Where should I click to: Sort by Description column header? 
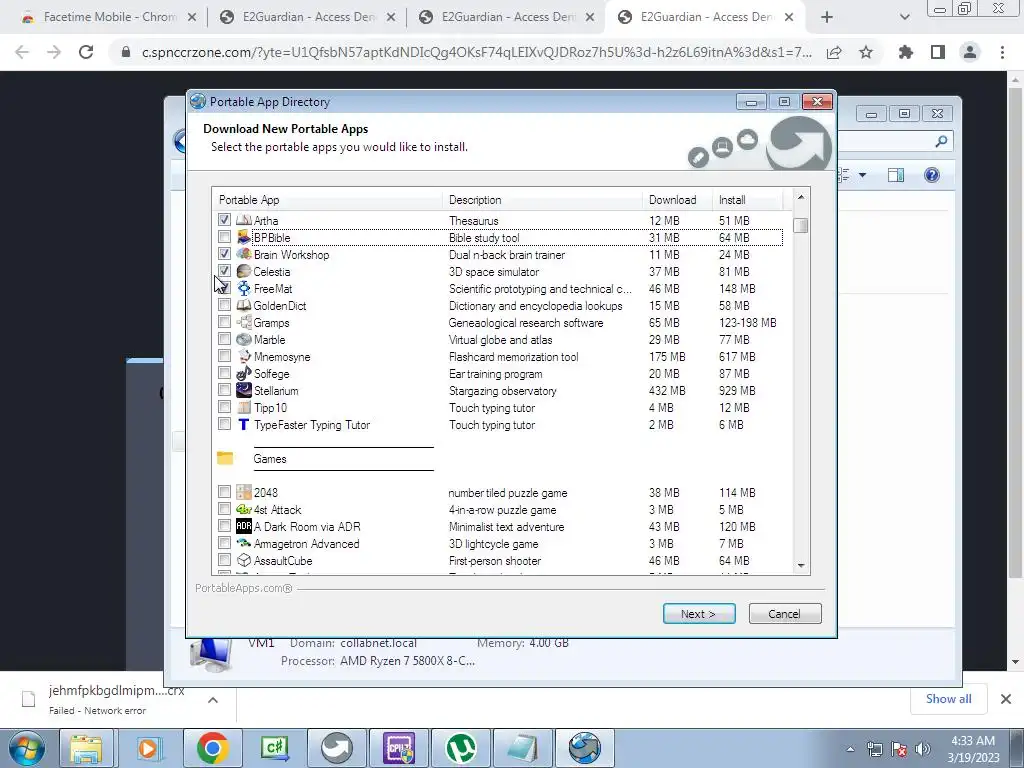coord(542,200)
